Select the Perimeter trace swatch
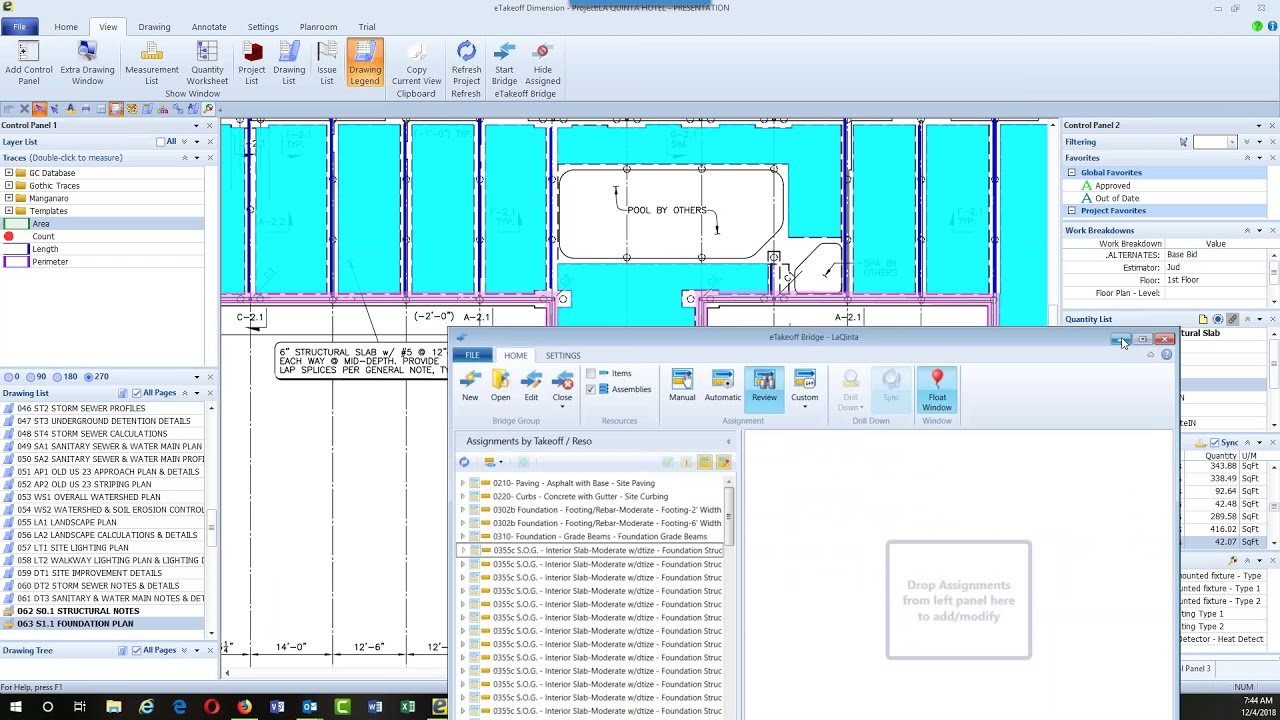 coord(15,262)
